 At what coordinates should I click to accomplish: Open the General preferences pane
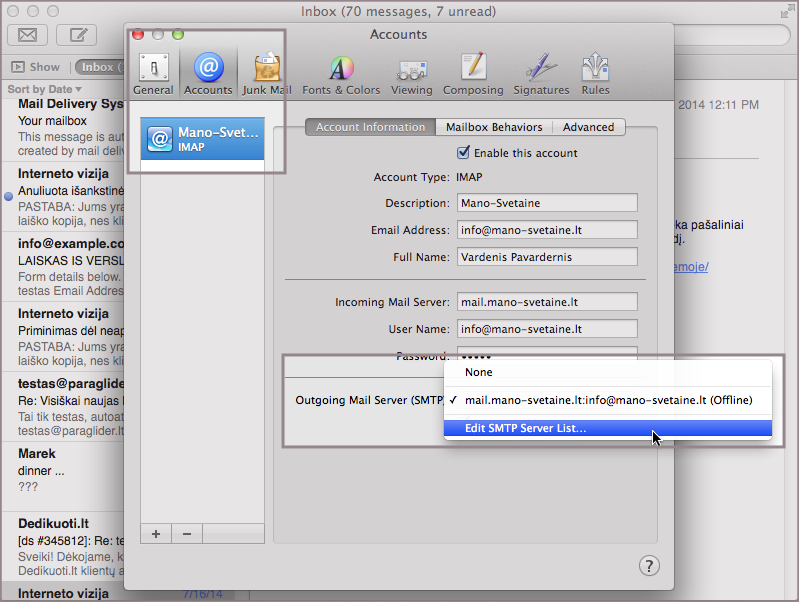pos(153,74)
